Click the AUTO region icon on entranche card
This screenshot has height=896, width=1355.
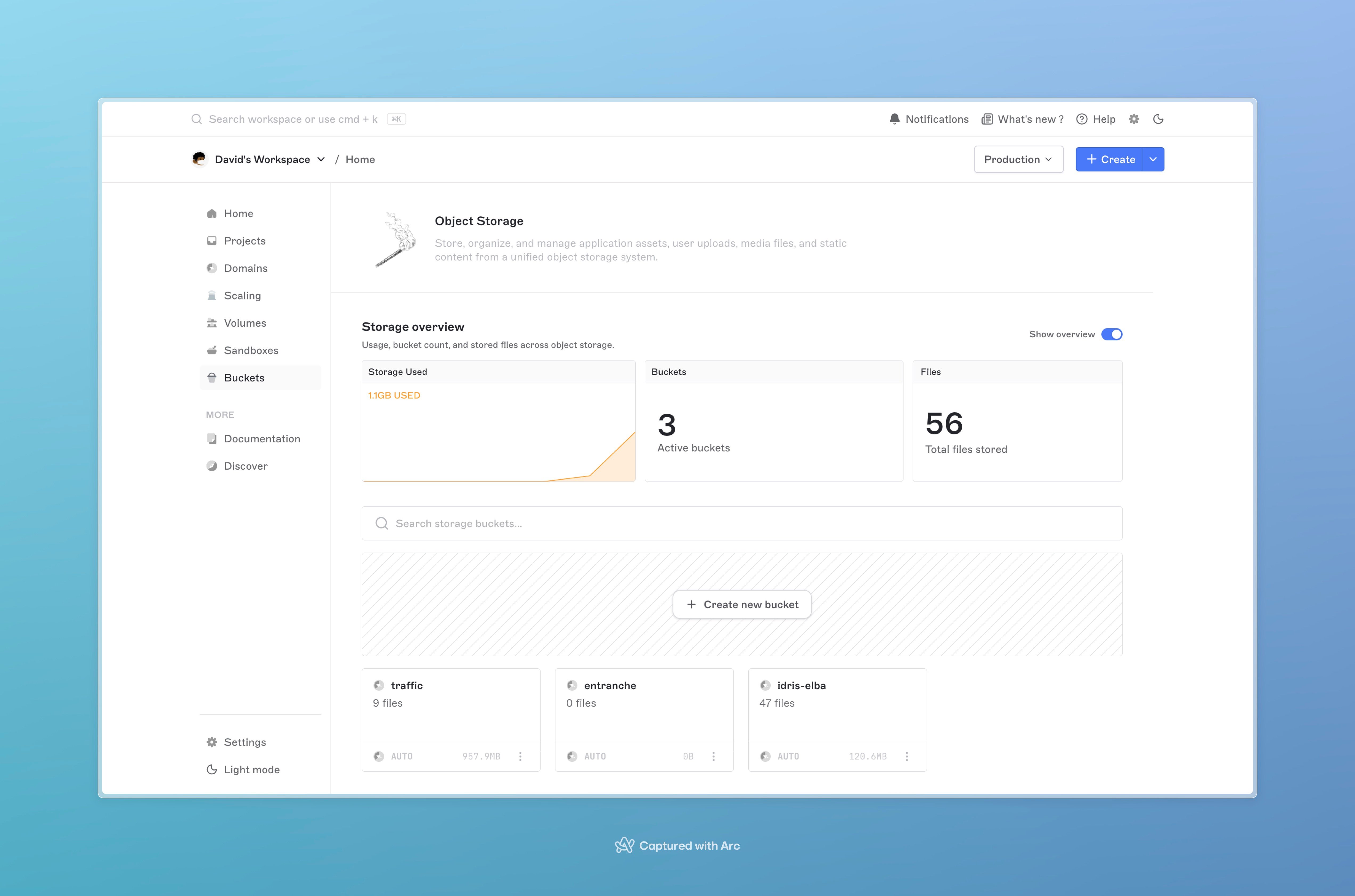tap(572, 756)
